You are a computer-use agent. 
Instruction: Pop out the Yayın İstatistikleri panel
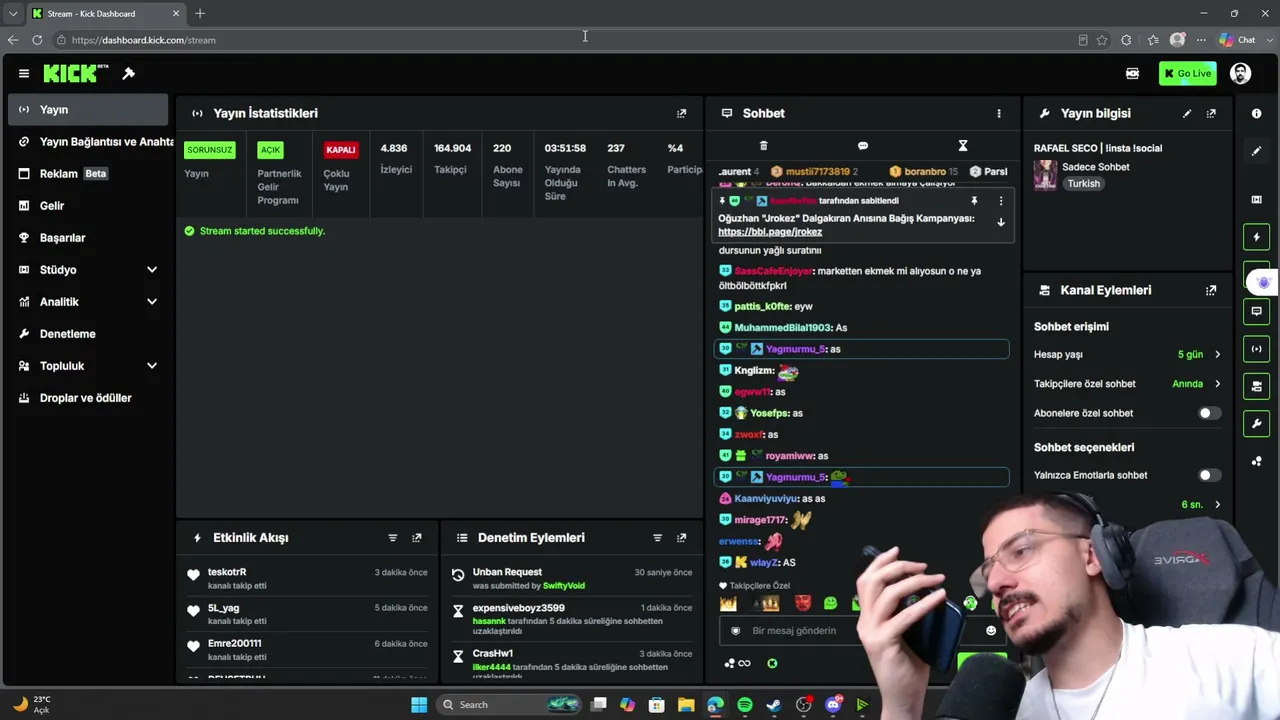pos(682,113)
